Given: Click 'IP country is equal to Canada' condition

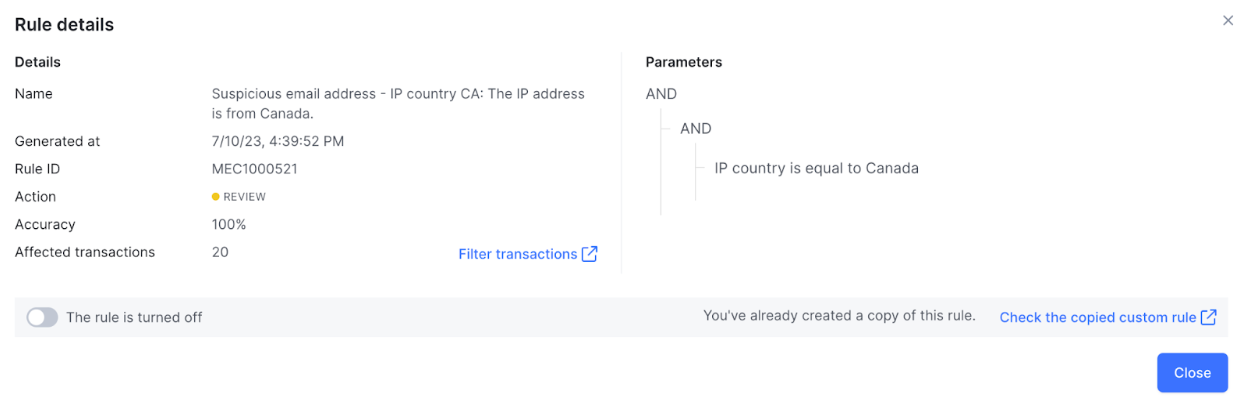Looking at the screenshot, I should click(x=816, y=168).
